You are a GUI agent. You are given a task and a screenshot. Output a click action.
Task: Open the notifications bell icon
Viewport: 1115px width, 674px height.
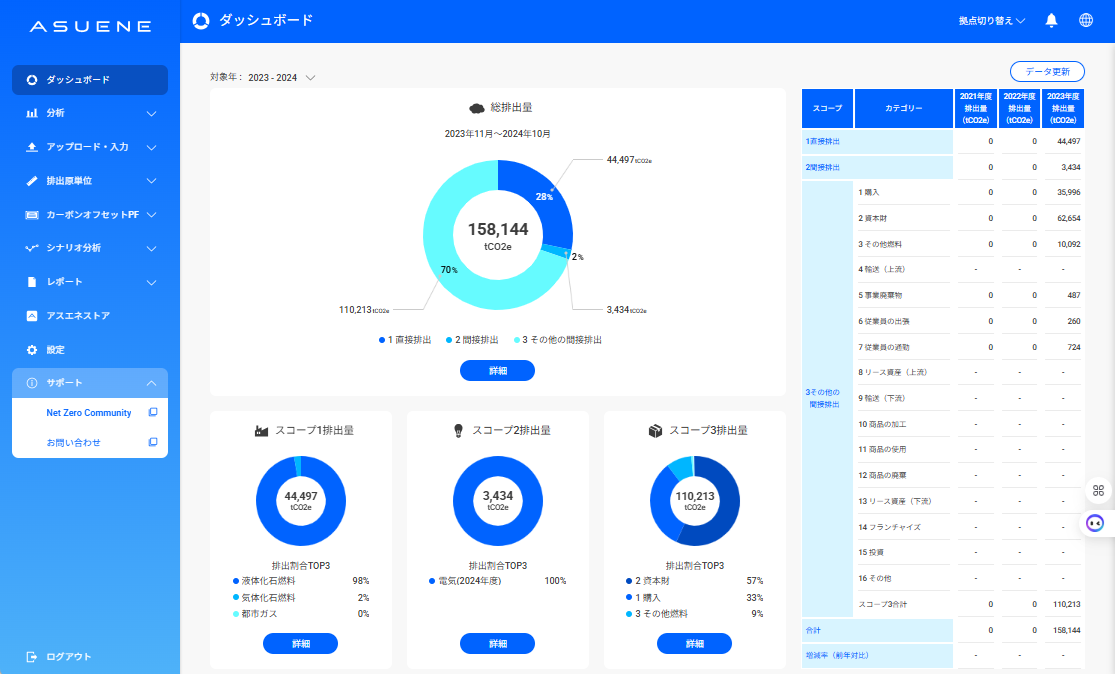1051,21
